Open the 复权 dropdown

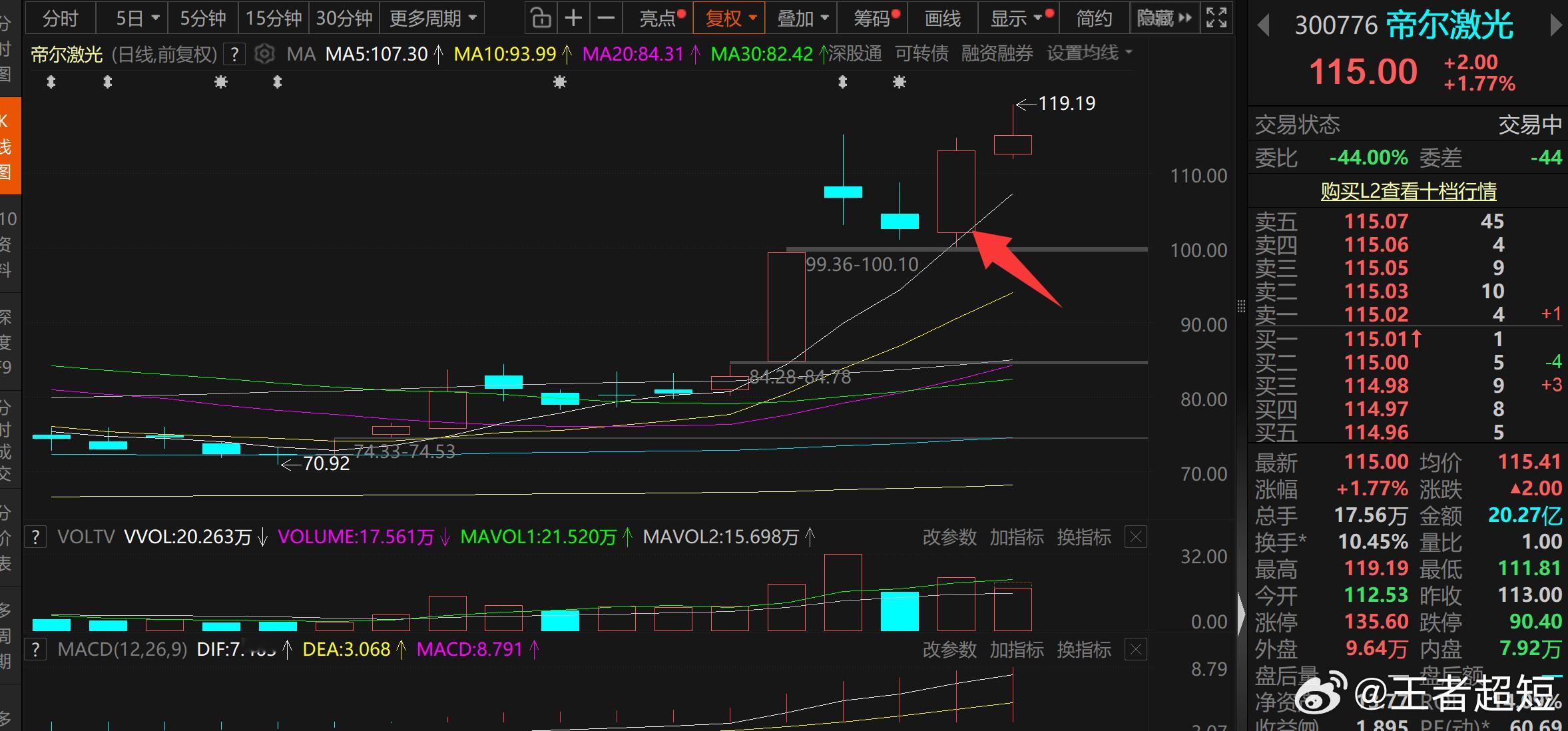click(x=730, y=18)
